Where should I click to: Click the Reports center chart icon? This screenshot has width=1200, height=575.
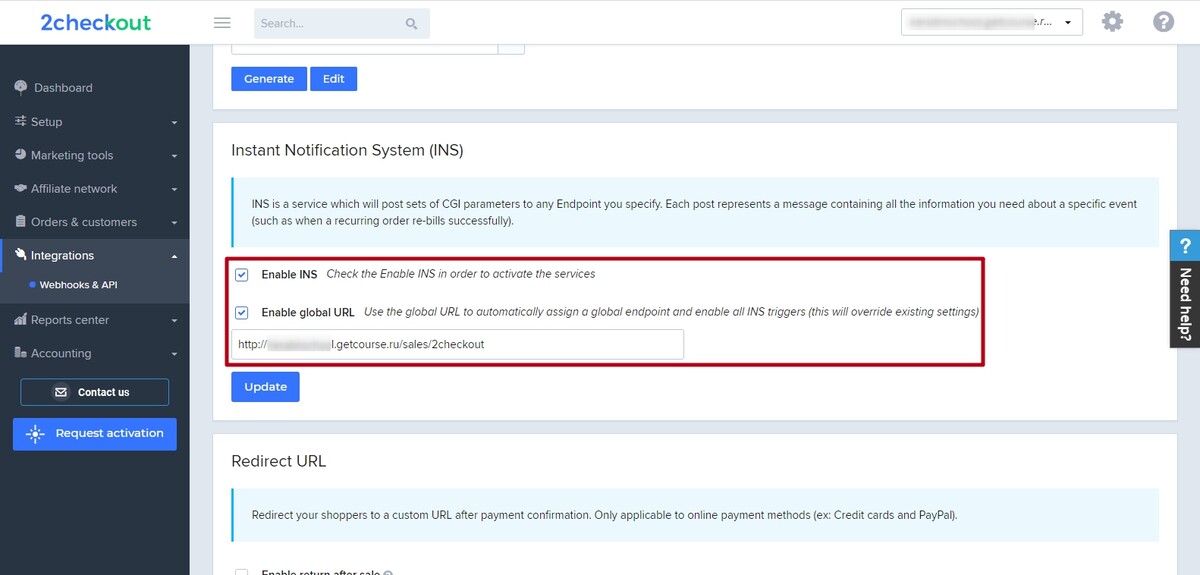(x=21, y=320)
